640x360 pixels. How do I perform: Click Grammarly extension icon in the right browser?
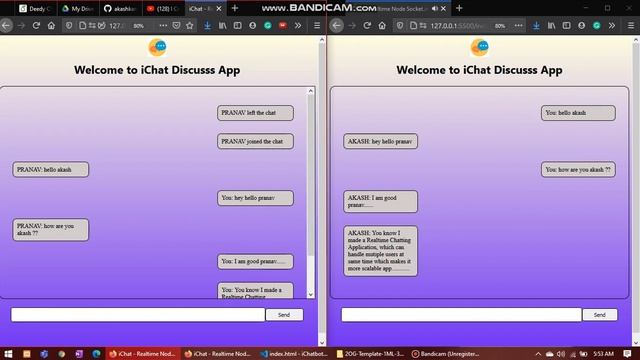pyautogui.click(x=597, y=26)
